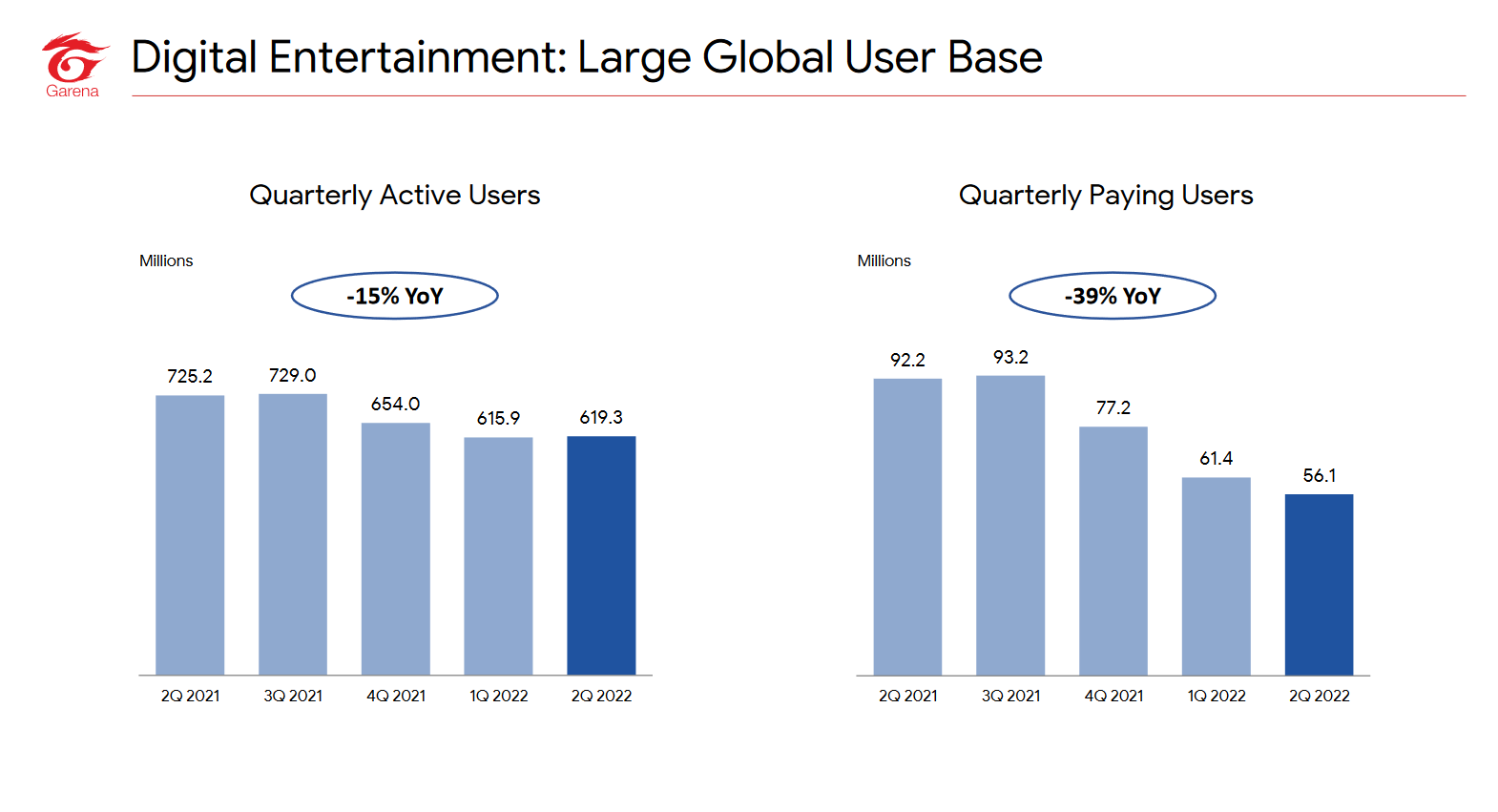Click the 619.3 value label

pyautogui.click(x=601, y=417)
